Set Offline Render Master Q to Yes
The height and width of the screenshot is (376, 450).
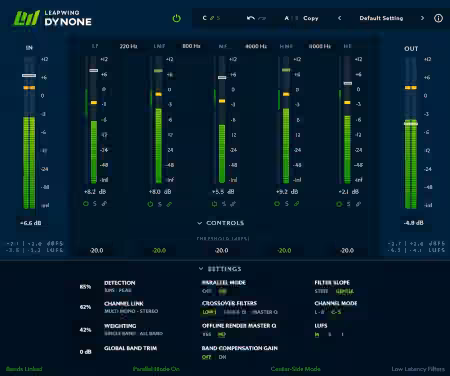click(207, 334)
